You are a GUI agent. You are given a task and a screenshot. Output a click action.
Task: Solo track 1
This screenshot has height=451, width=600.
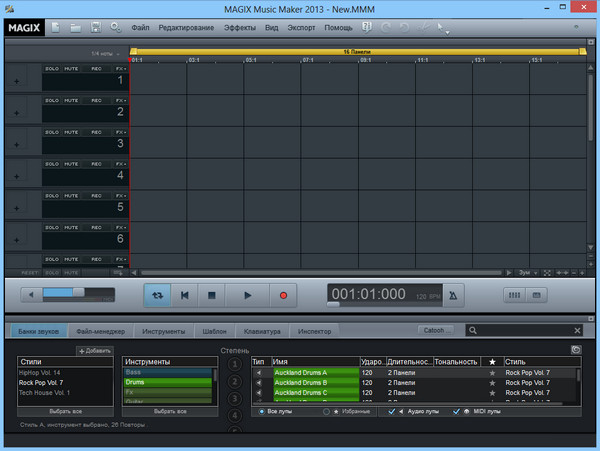pos(51,68)
